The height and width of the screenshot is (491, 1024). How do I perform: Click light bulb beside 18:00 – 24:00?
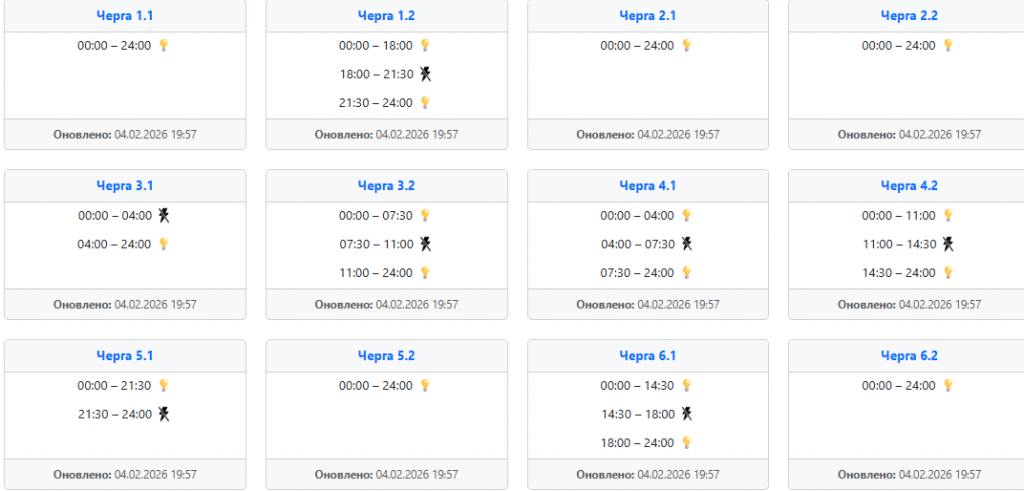point(686,443)
